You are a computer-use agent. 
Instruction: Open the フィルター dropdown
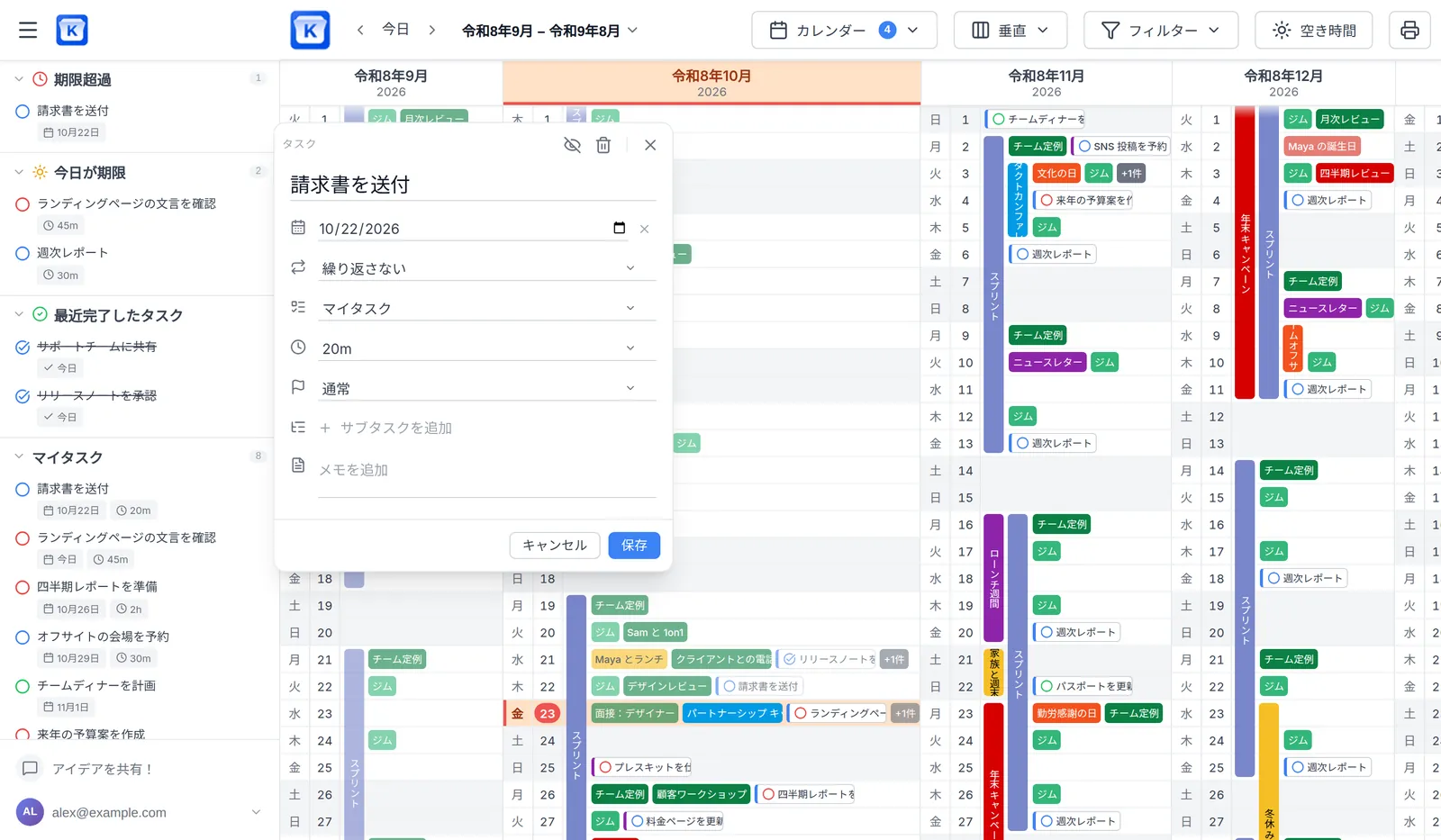[1160, 31]
